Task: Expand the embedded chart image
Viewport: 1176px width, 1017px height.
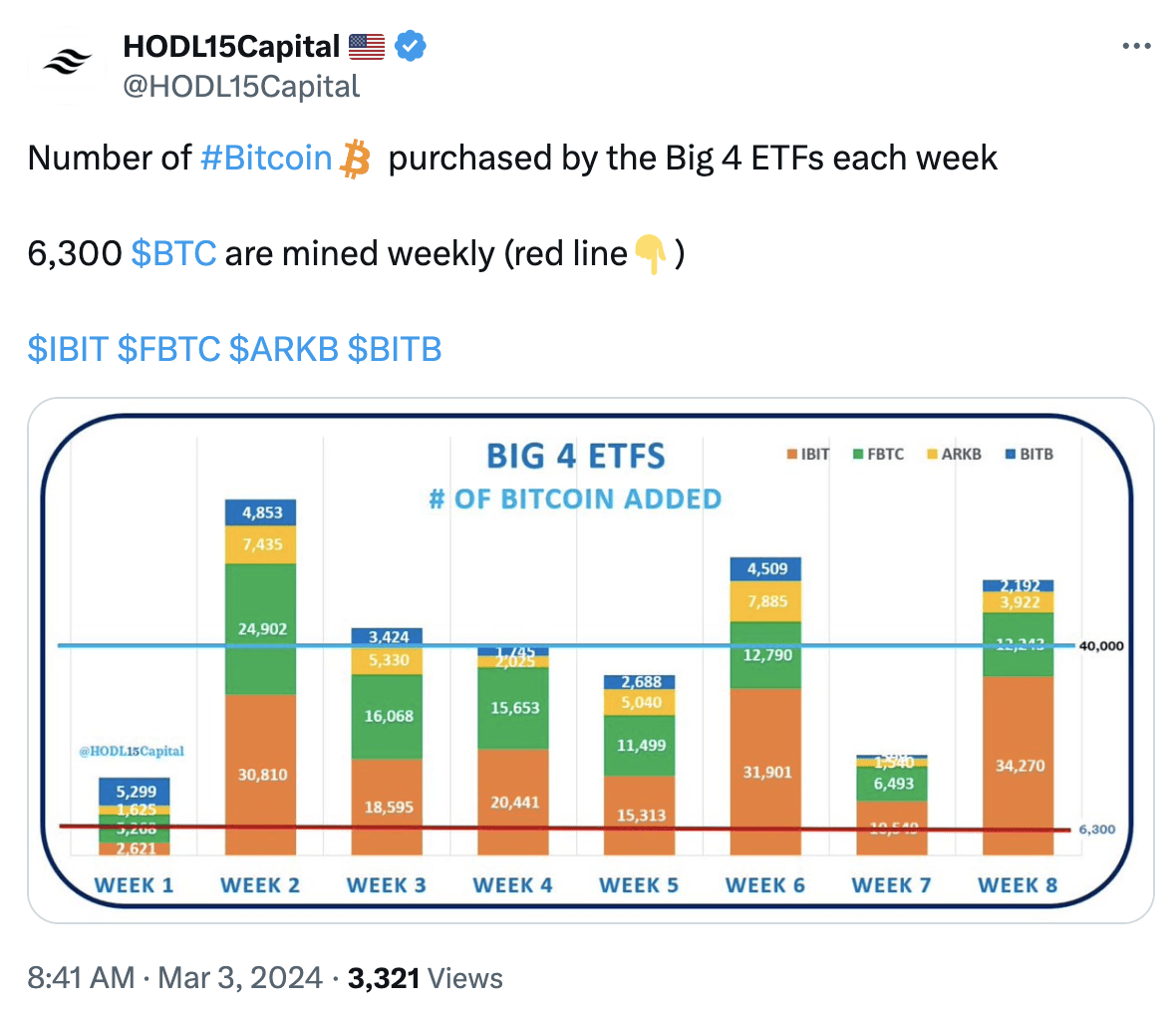Action: point(588,658)
